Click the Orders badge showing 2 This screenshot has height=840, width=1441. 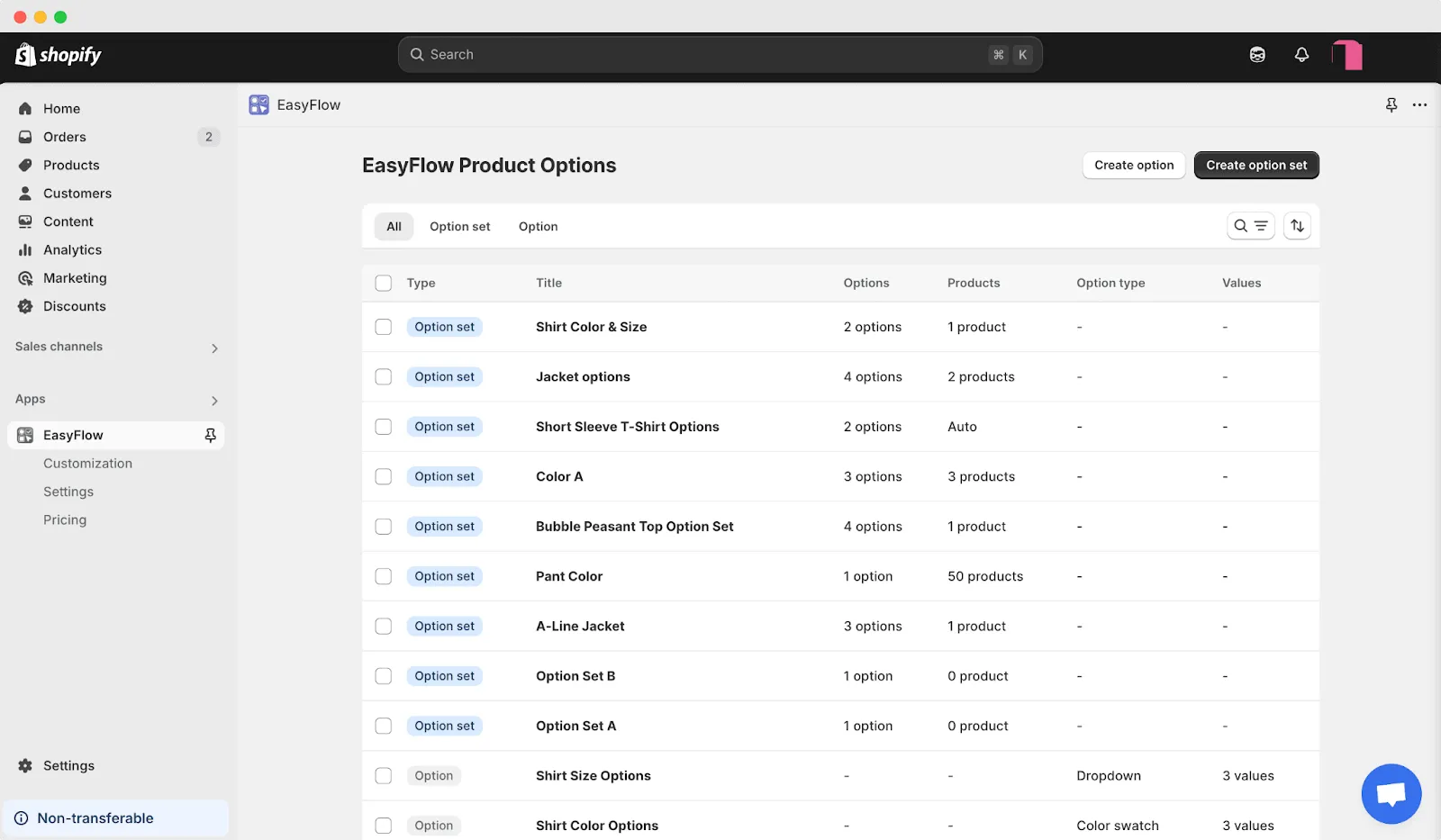[209, 137]
